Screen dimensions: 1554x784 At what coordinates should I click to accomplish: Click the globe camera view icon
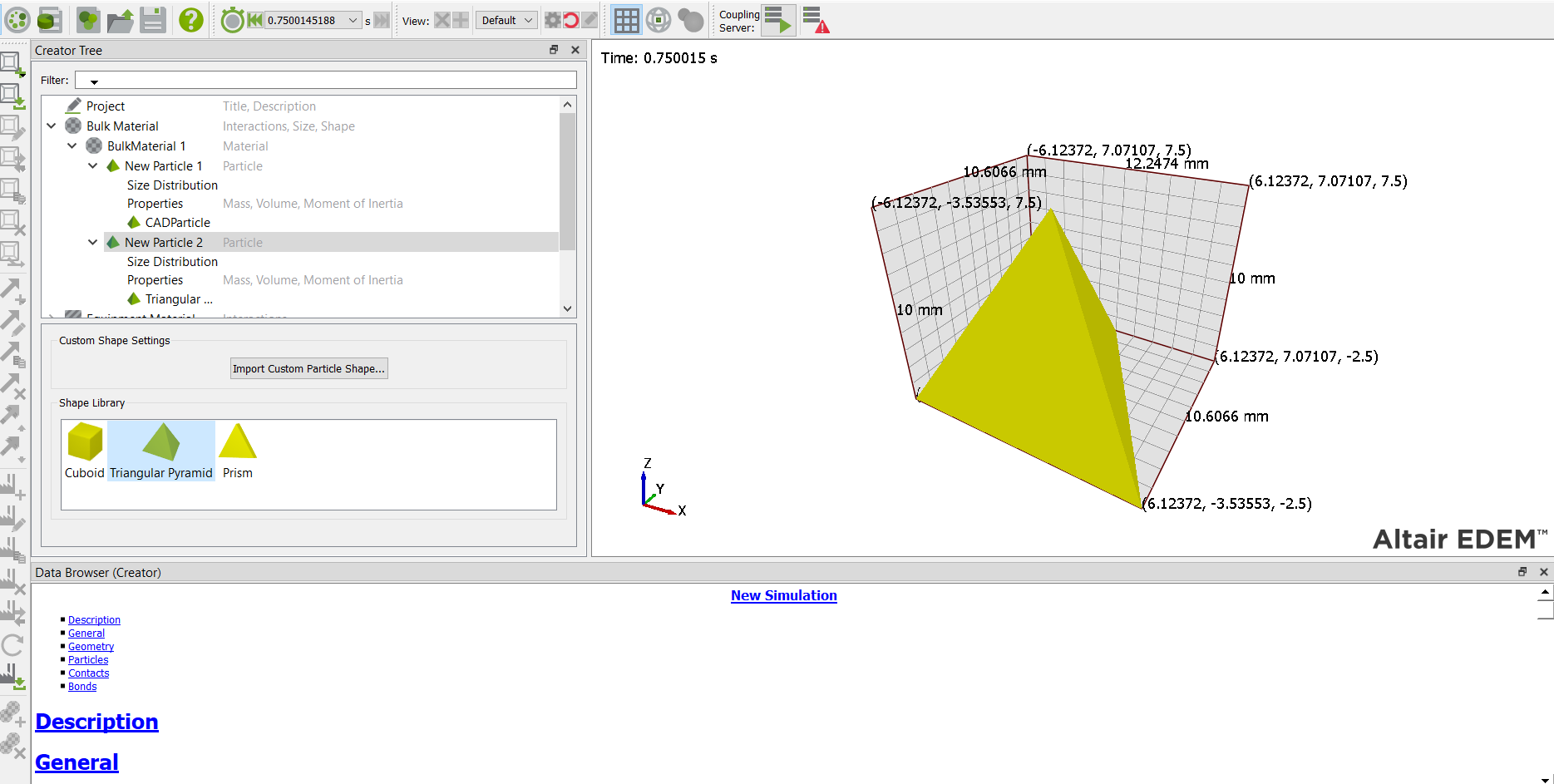659,20
